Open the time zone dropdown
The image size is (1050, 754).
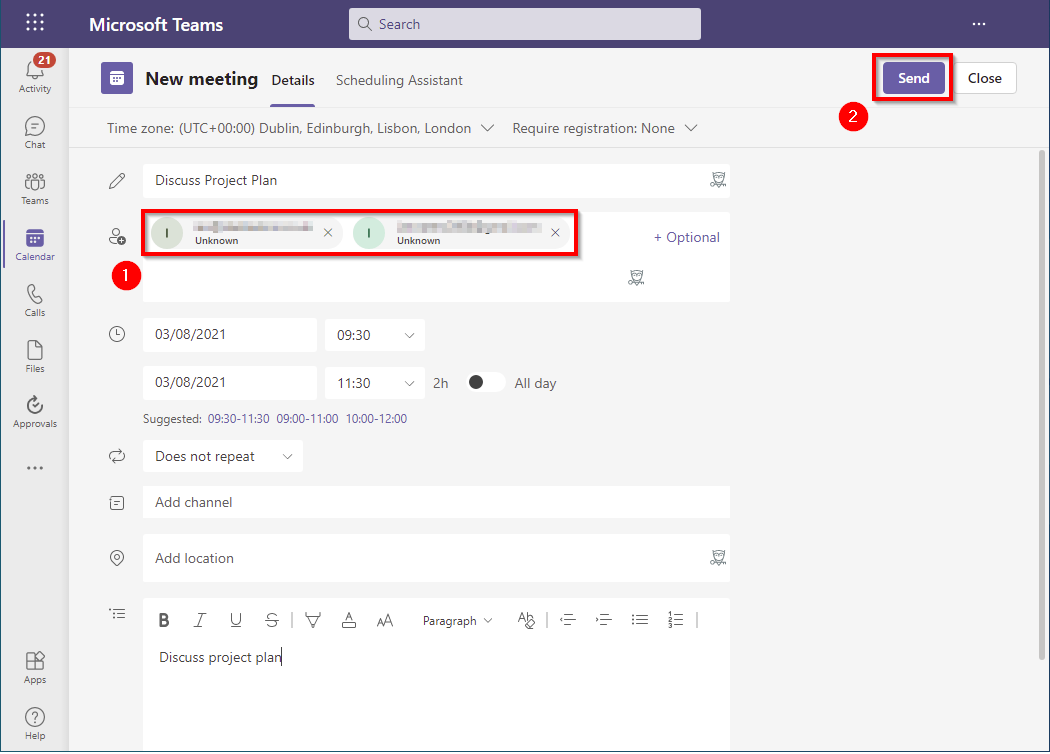[x=301, y=128]
